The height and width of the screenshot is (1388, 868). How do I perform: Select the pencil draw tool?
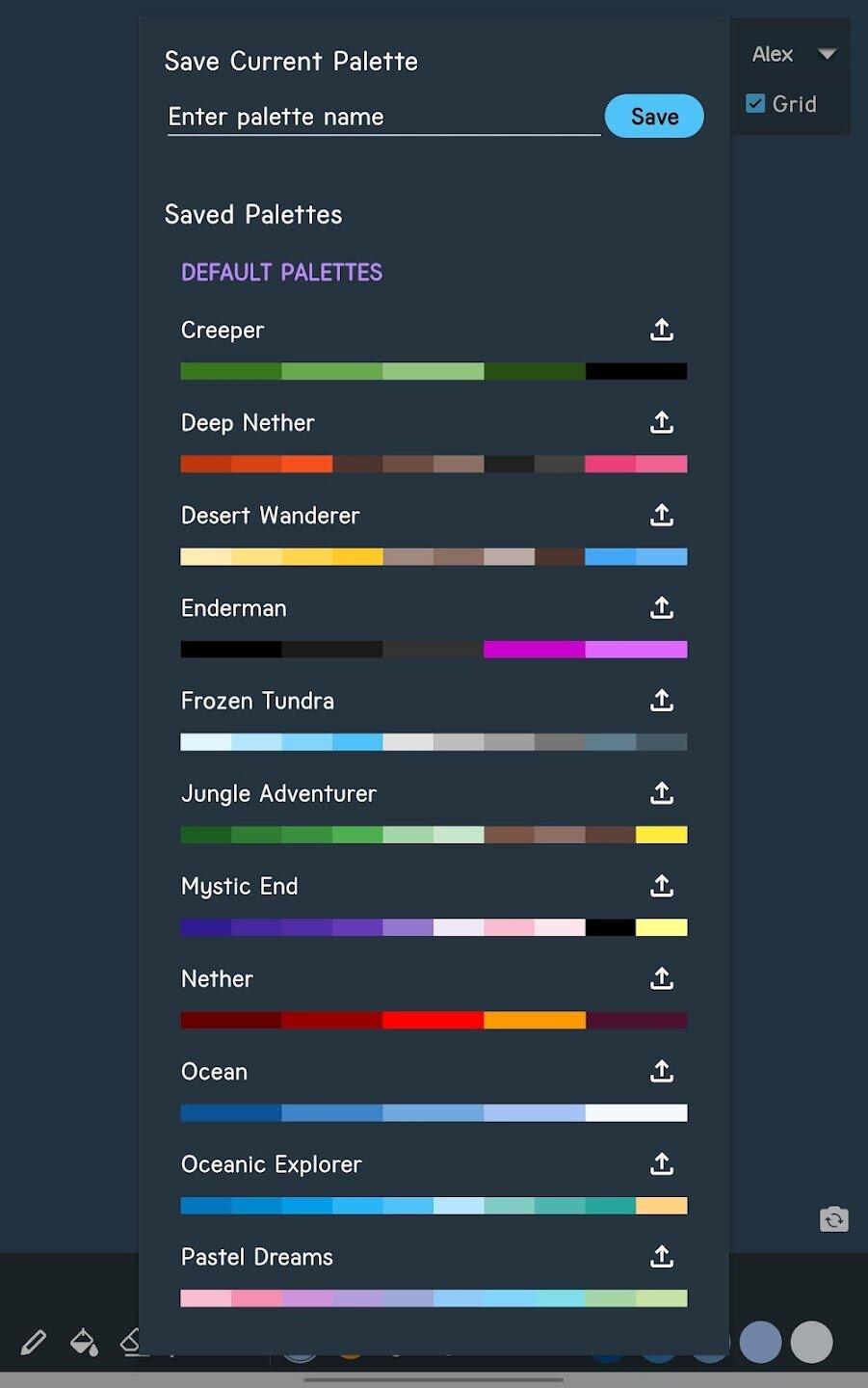(34, 1342)
